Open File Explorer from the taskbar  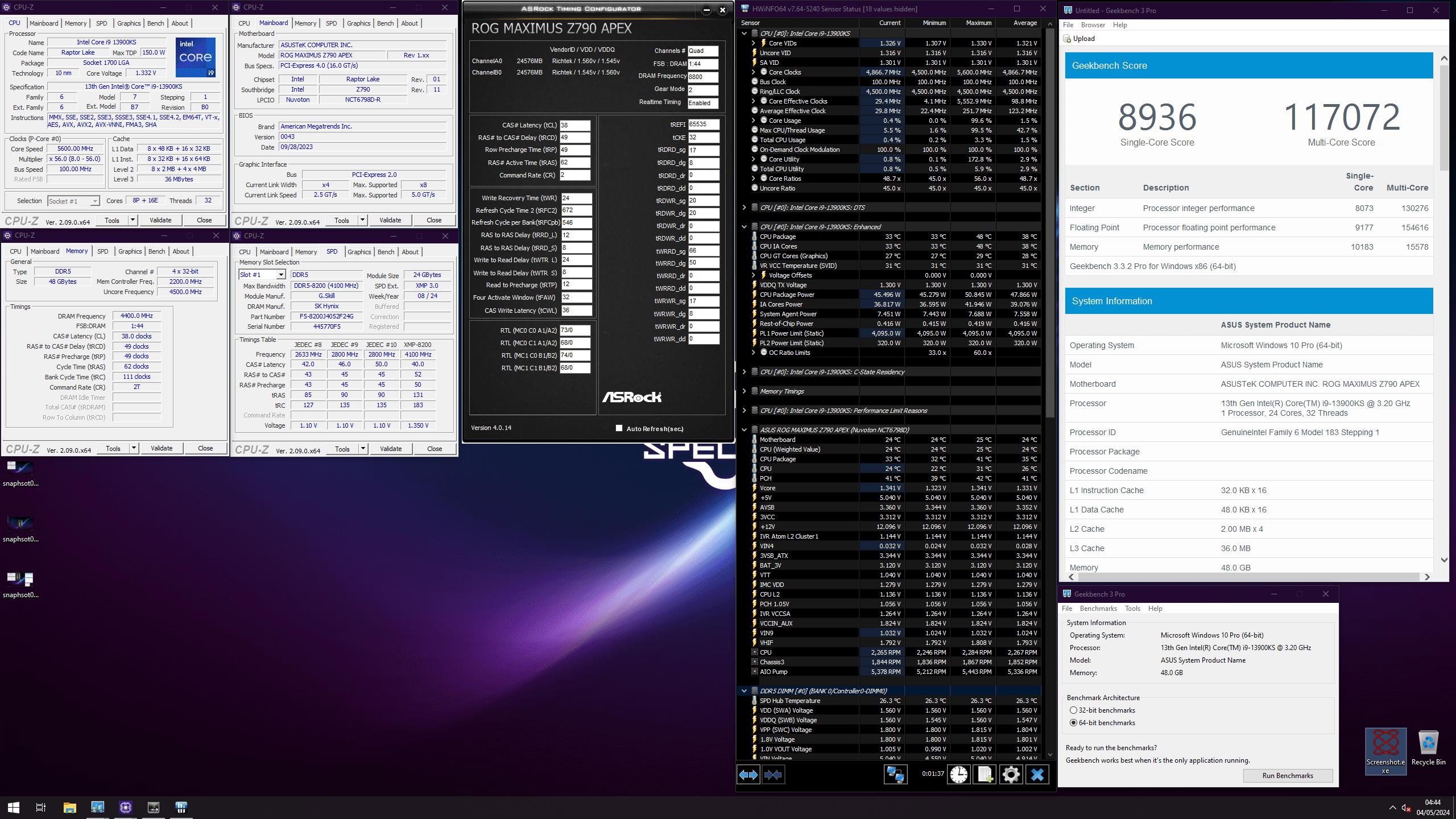pos(69,807)
